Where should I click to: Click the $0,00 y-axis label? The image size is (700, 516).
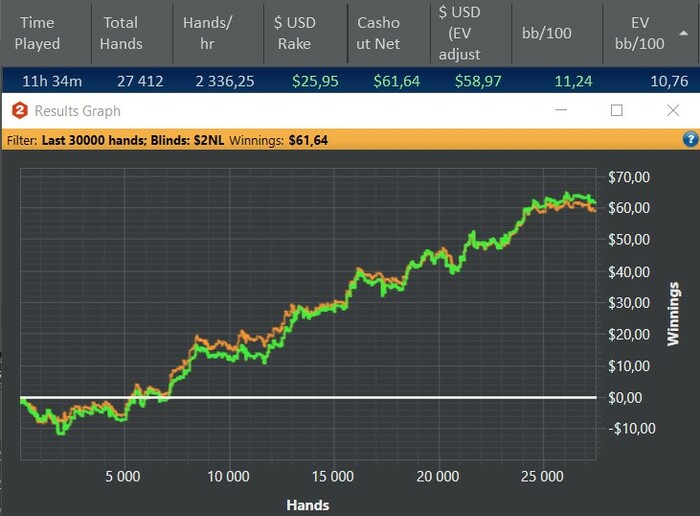point(625,398)
